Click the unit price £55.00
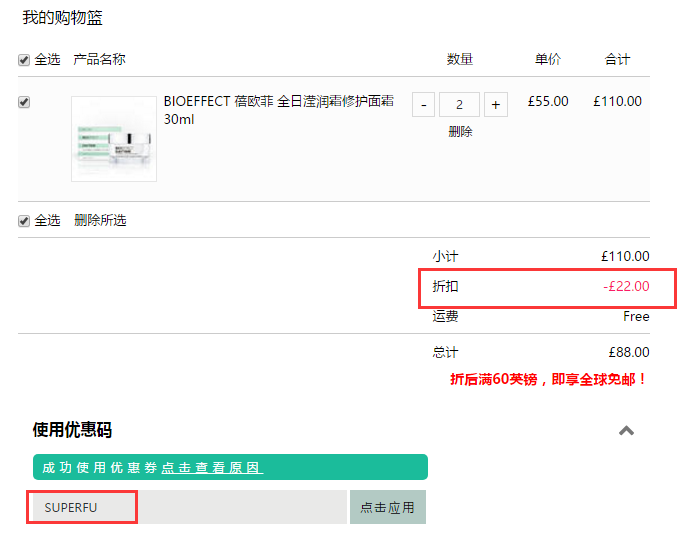The image size is (696, 537). pos(548,101)
